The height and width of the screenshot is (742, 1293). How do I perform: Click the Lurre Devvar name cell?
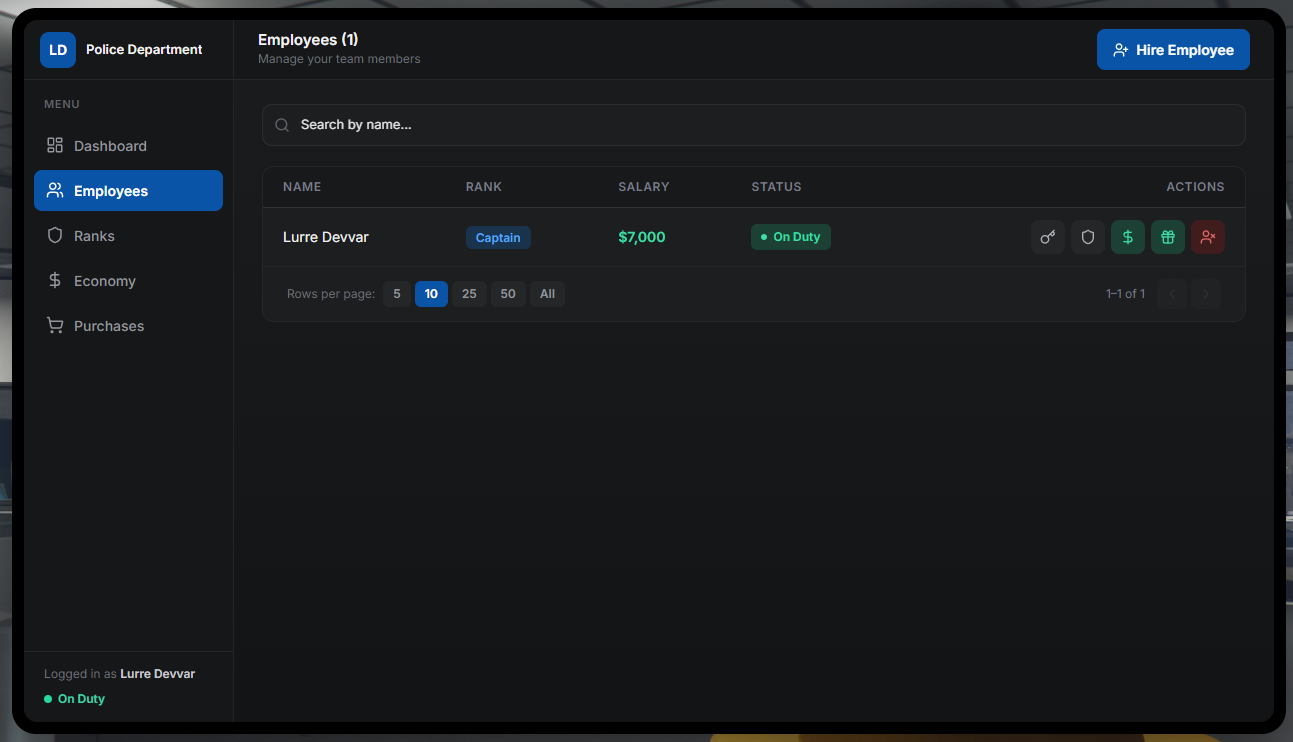pyautogui.click(x=326, y=237)
